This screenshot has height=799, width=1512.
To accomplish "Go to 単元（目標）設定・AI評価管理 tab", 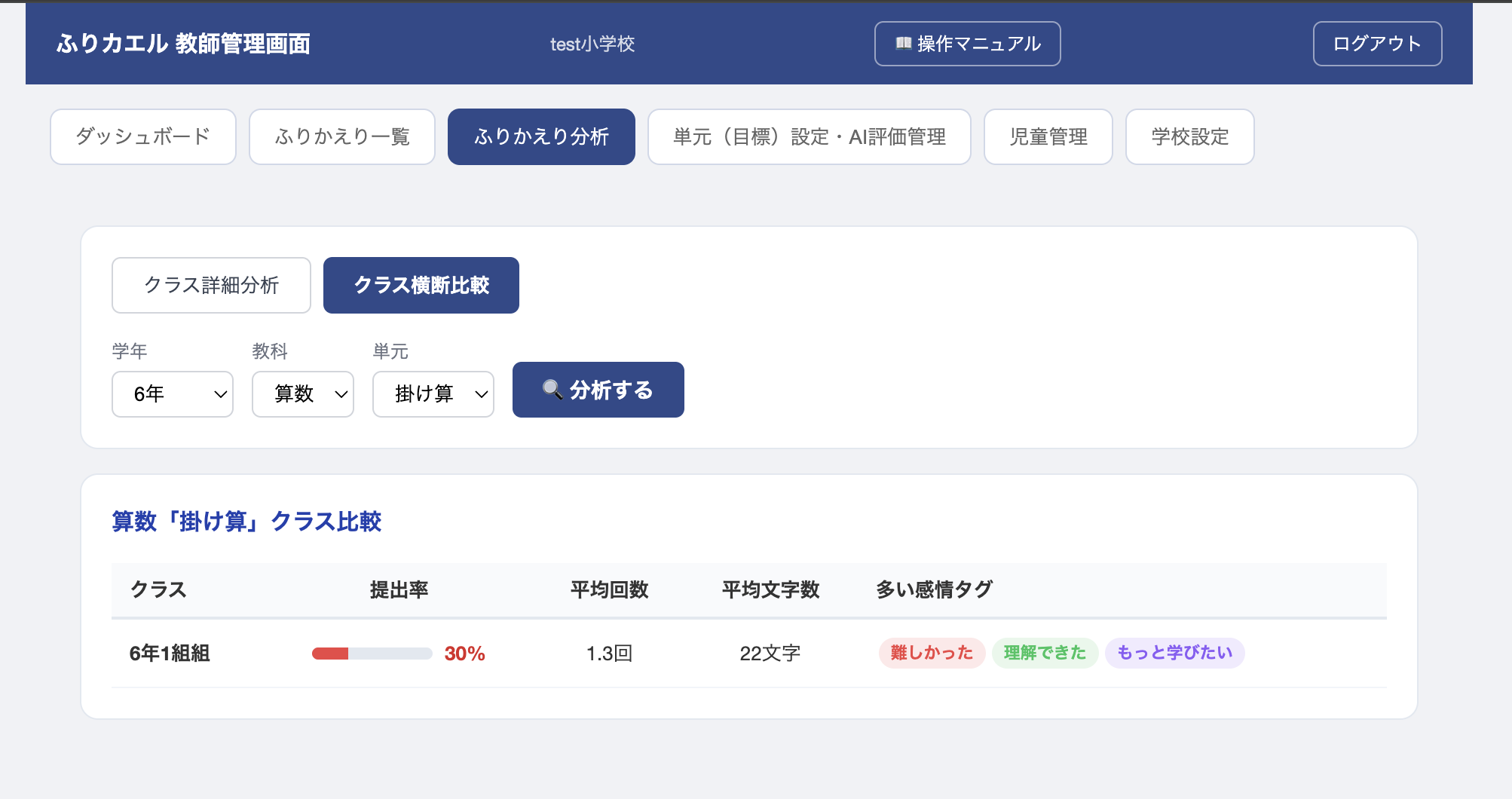I will [809, 136].
